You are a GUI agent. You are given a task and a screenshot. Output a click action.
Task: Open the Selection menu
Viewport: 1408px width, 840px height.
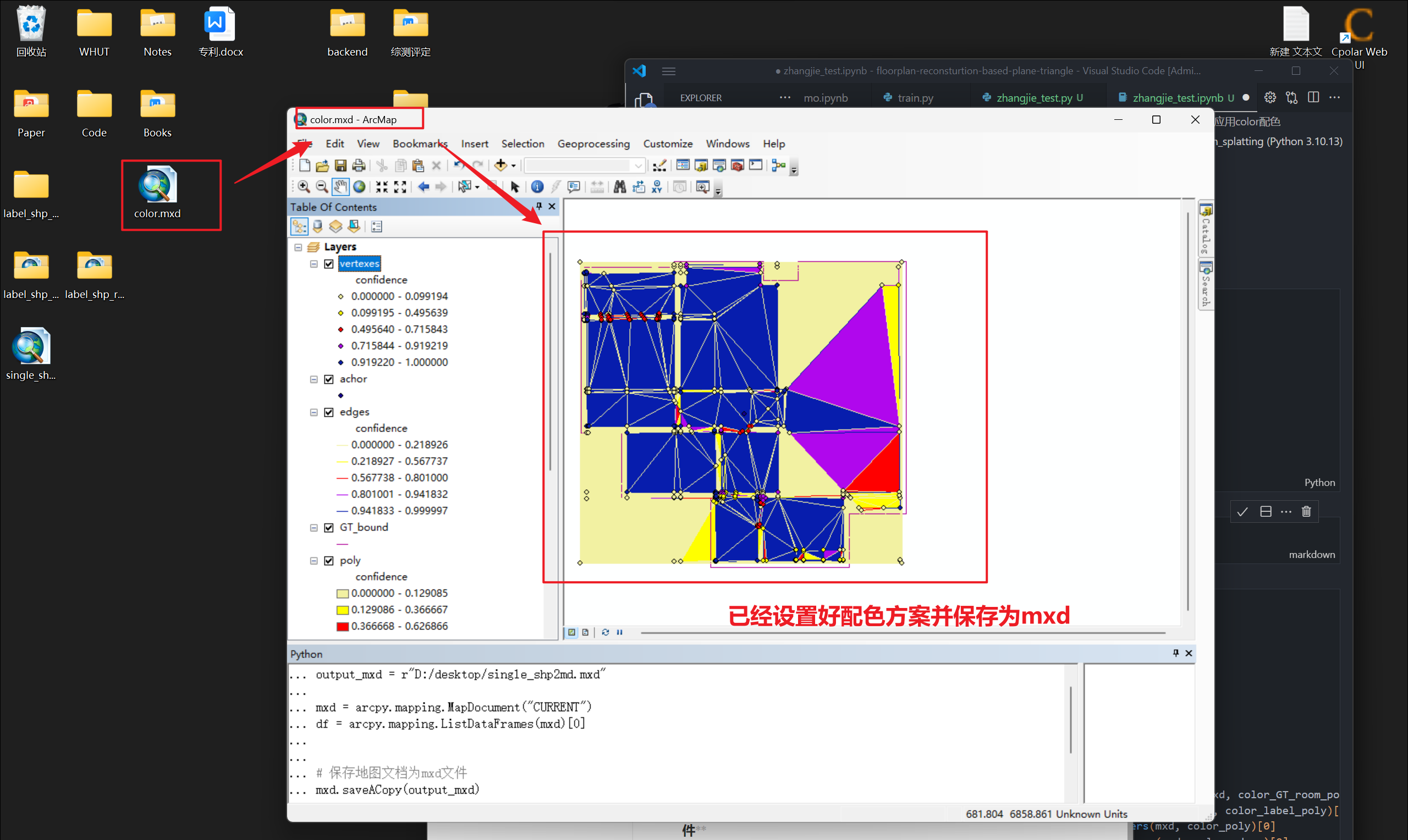(521, 143)
